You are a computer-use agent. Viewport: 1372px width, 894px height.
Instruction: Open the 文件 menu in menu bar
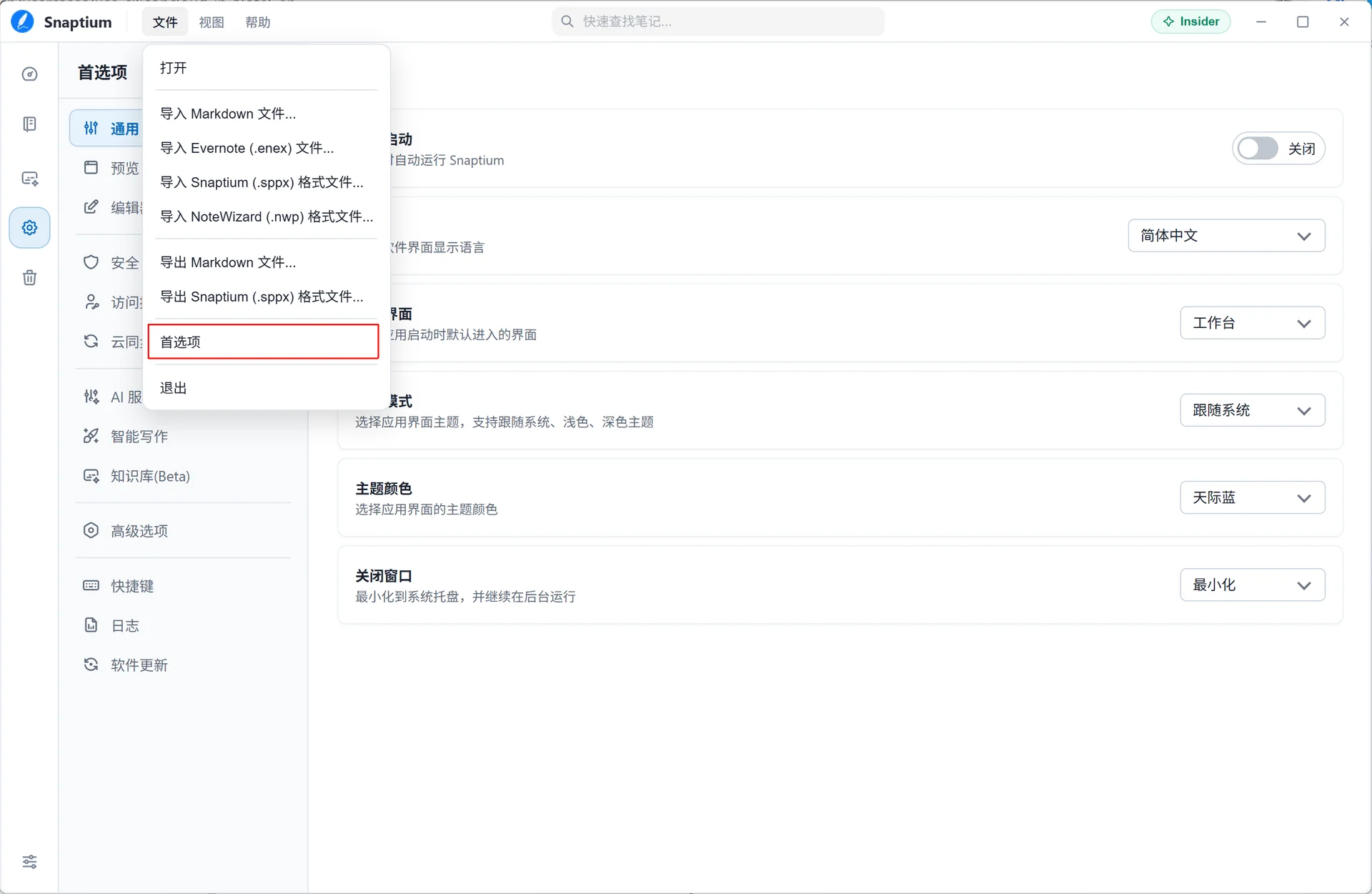[x=165, y=22]
